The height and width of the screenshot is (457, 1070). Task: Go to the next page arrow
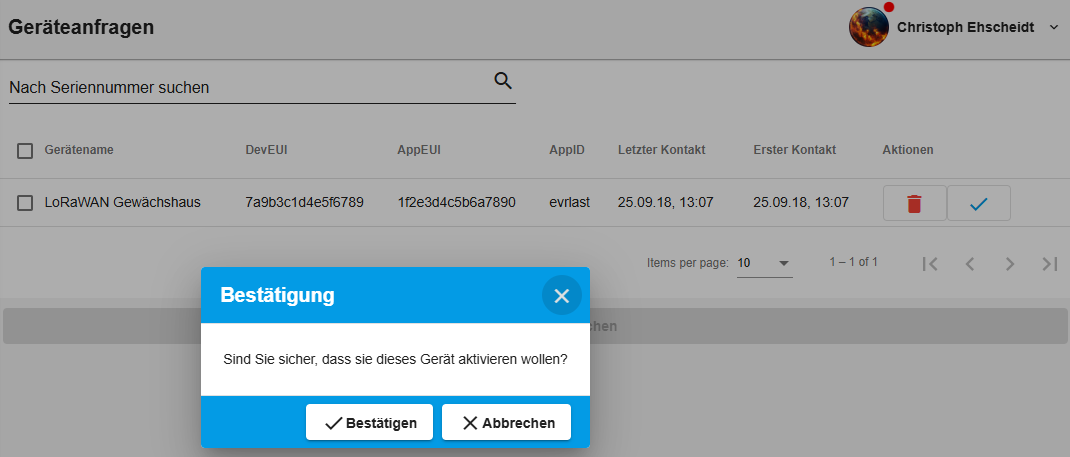(1010, 263)
